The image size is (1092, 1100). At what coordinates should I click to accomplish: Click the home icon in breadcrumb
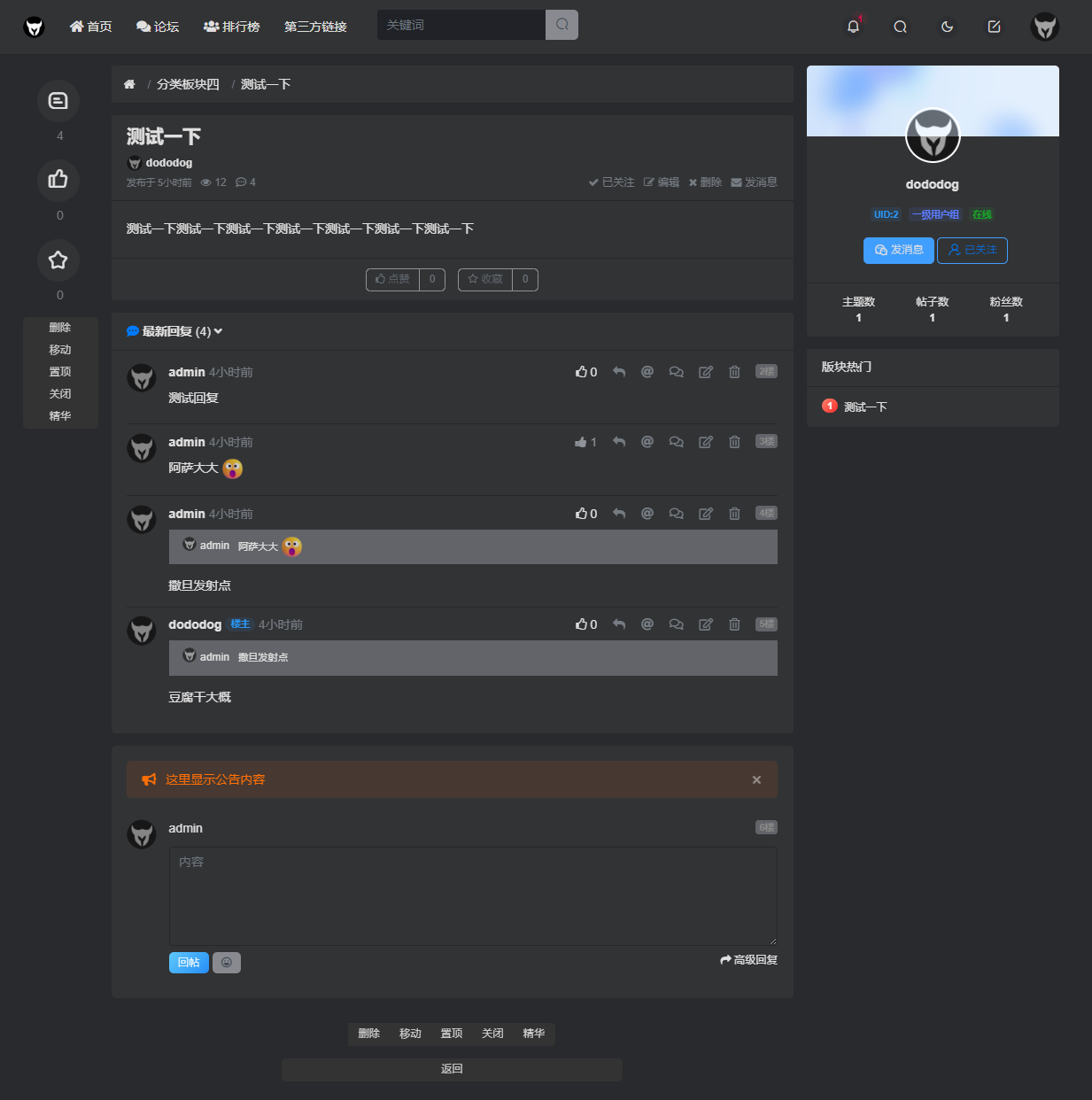tap(129, 84)
